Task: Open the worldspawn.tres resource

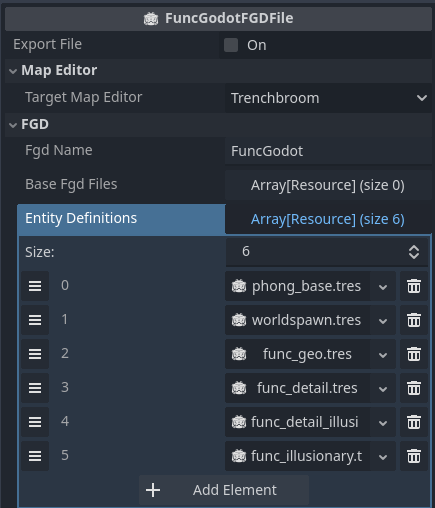Action: (297, 320)
